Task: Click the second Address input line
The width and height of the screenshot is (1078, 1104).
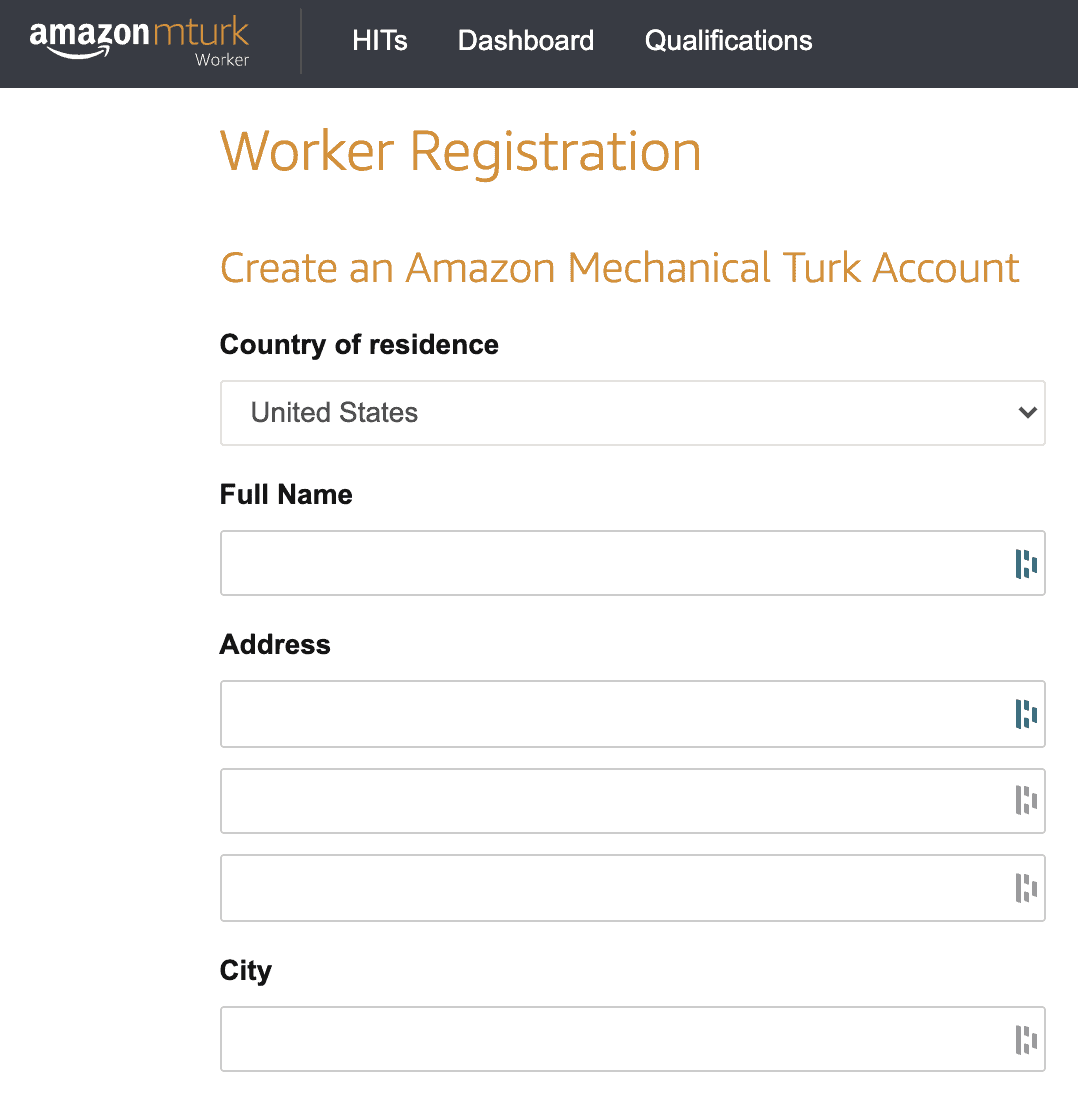Action: click(600, 801)
